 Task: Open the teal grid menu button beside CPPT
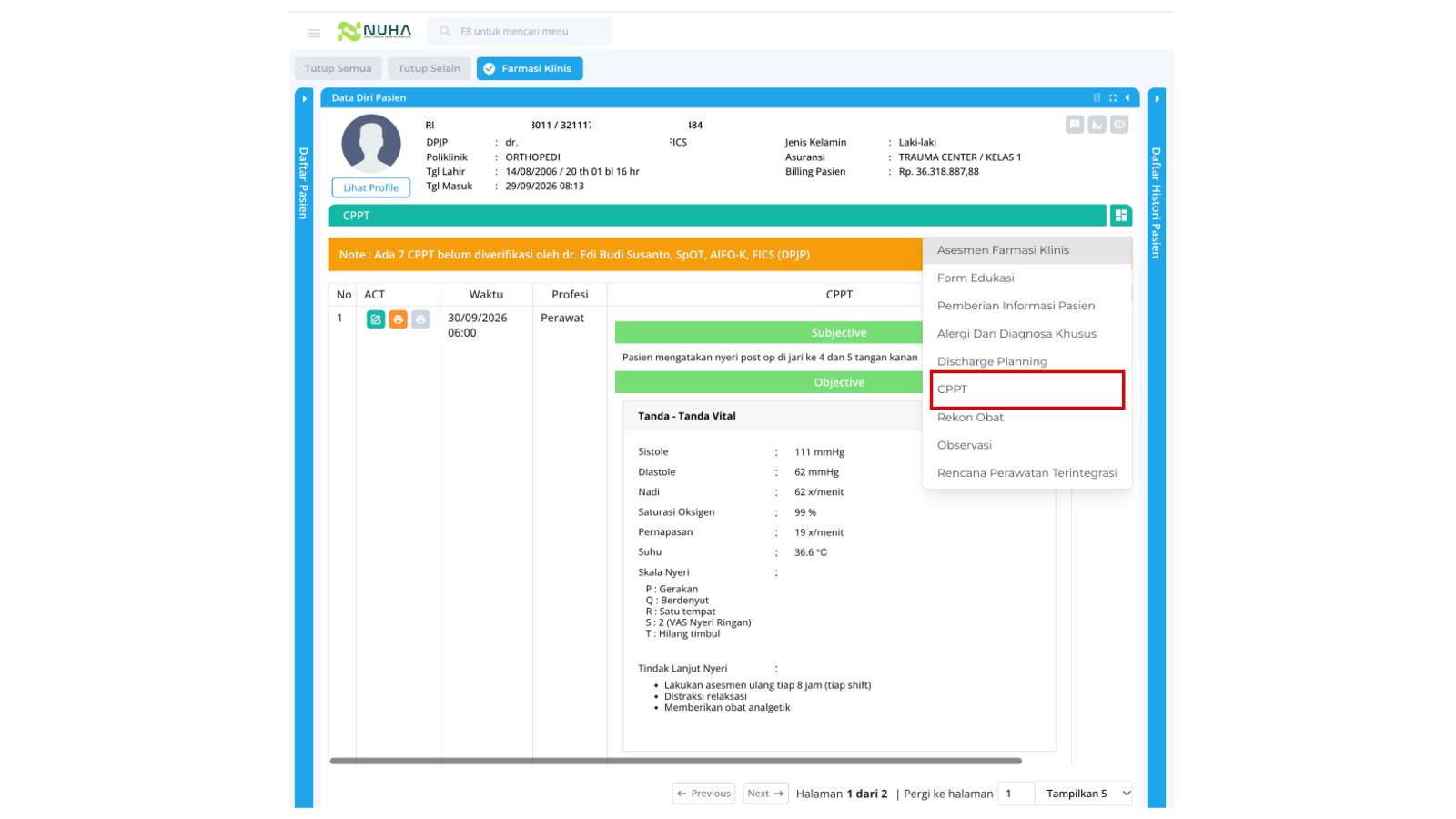tap(1121, 216)
